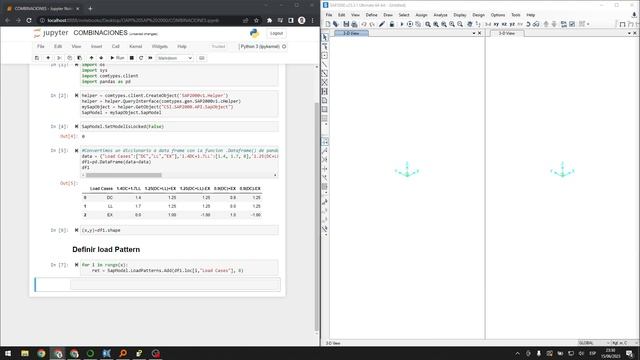640x360 pixels.
Task: Click the lock/unlock model icon in SAP2000
Action: coord(392,24)
